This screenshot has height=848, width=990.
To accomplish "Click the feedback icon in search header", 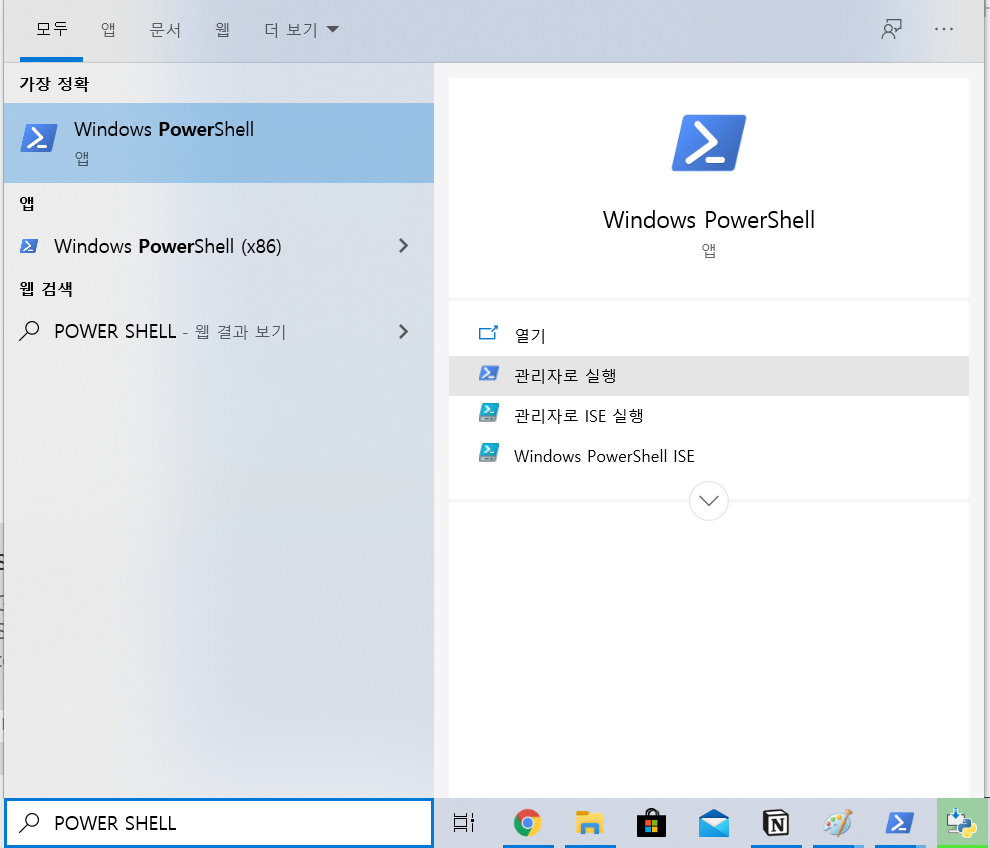I will (891, 30).
